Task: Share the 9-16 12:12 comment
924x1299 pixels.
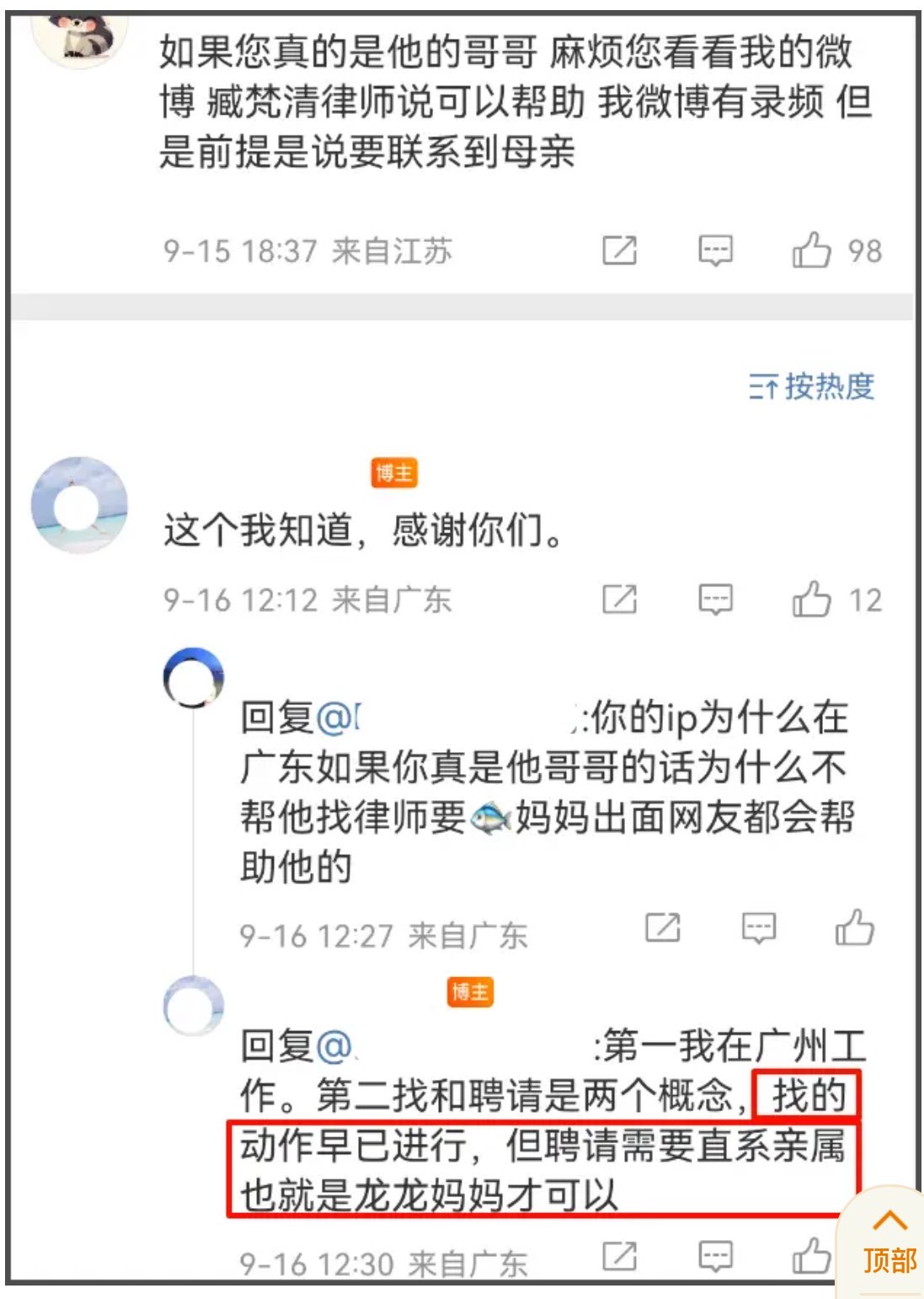Action: point(619,599)
